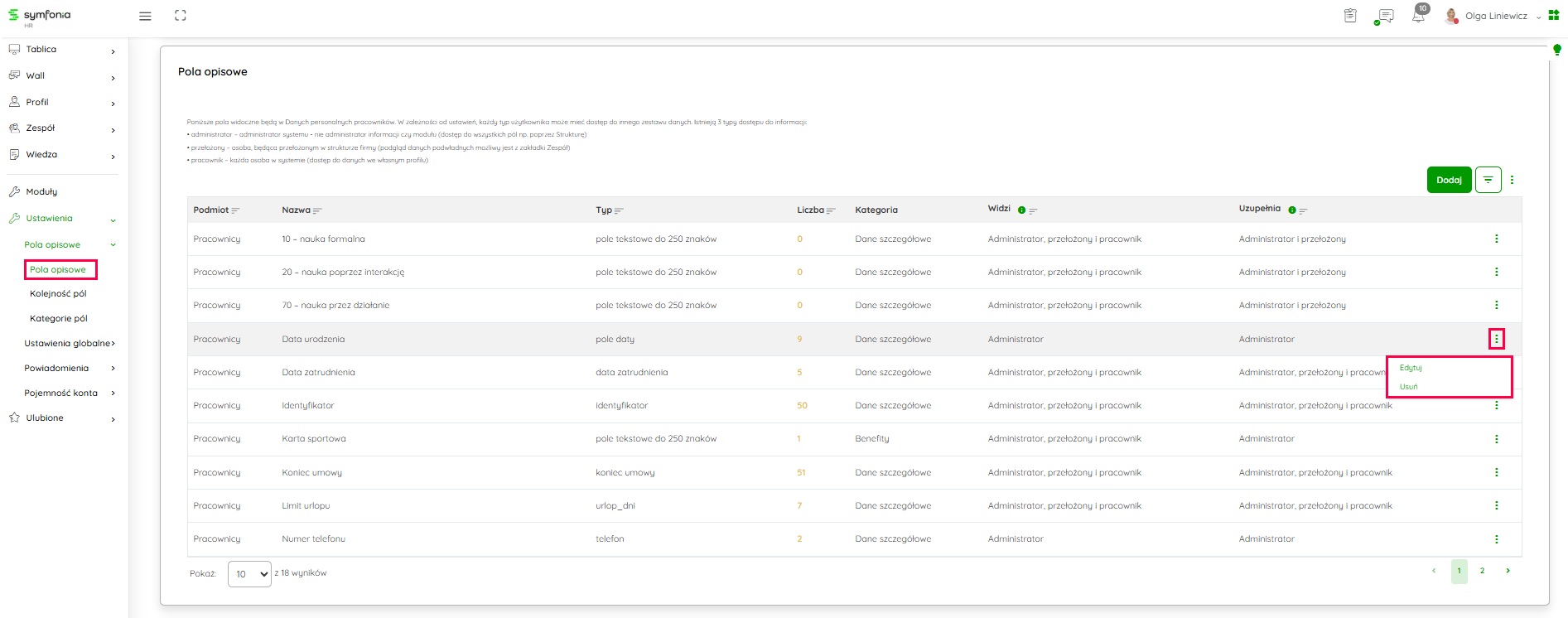Open the notifications bell
1568x618 pixels.
click(1418, 16)
